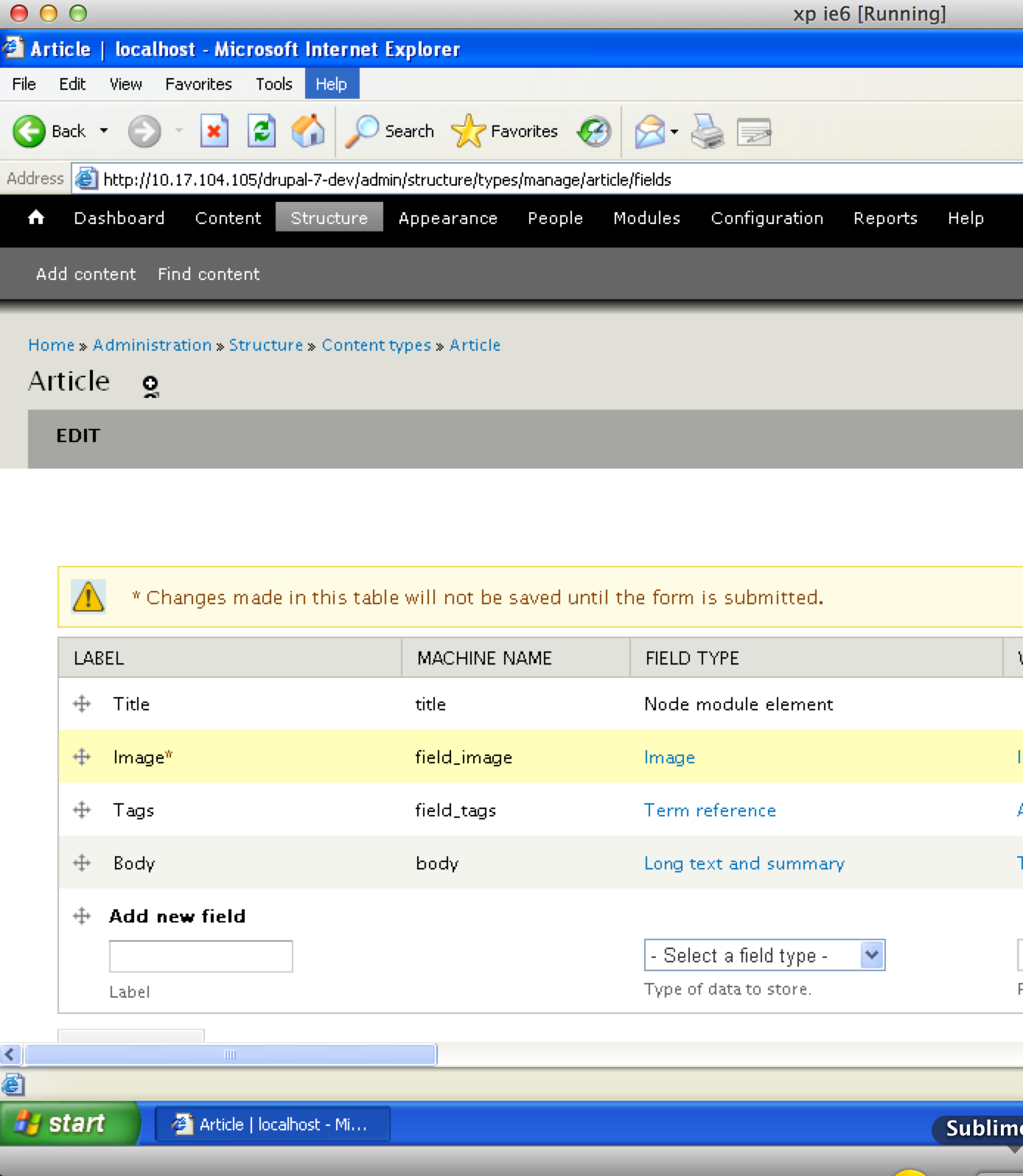
Task: Open Modules in admin toolbar
Action: (647, 218)
